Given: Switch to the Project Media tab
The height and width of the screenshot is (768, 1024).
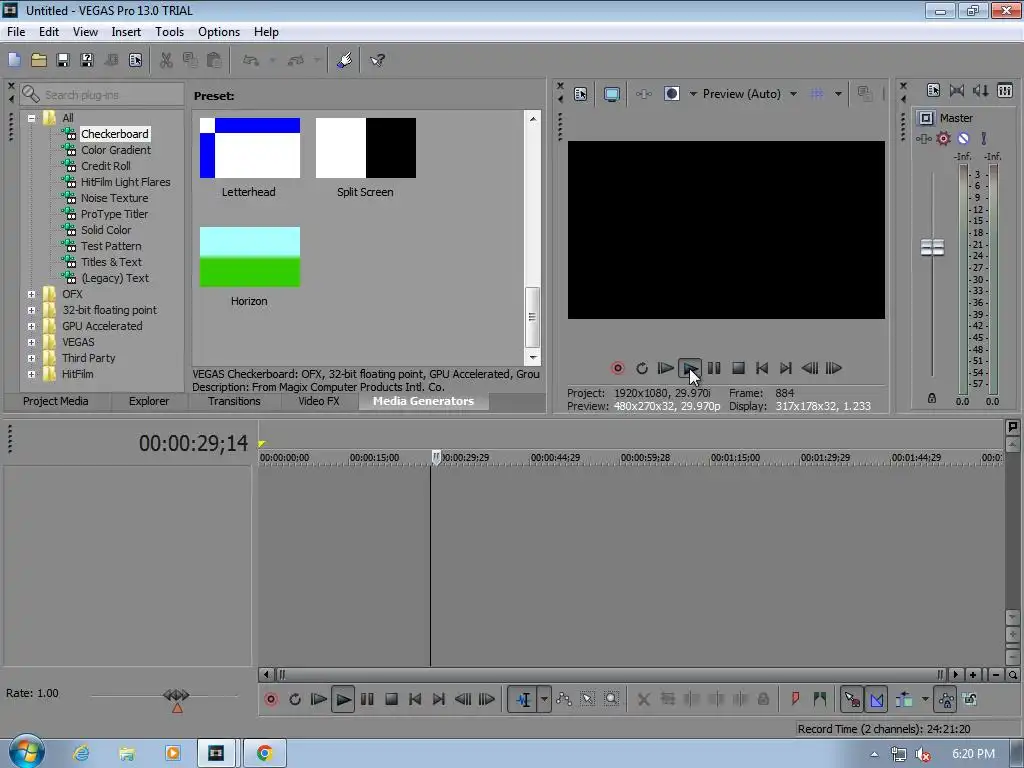Looking at the screenshot, I should pyautogui.click(x=56, y=401).
